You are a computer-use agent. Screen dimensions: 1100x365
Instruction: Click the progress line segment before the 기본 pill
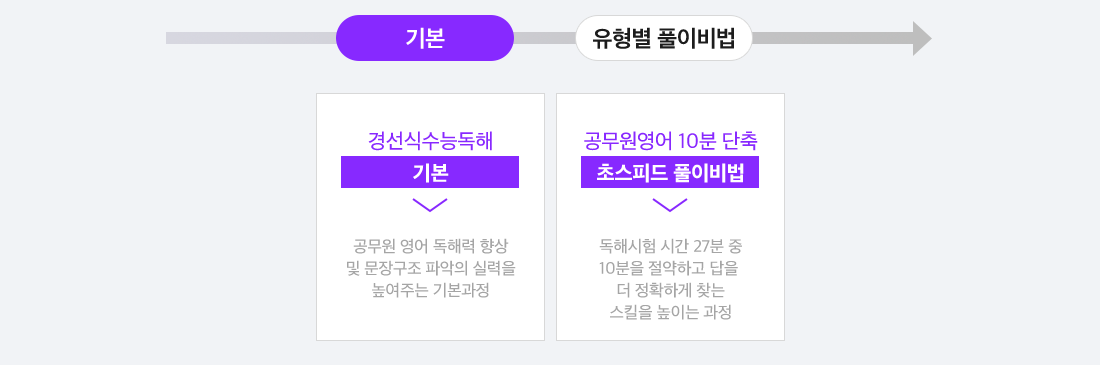(x=251, y=38)
